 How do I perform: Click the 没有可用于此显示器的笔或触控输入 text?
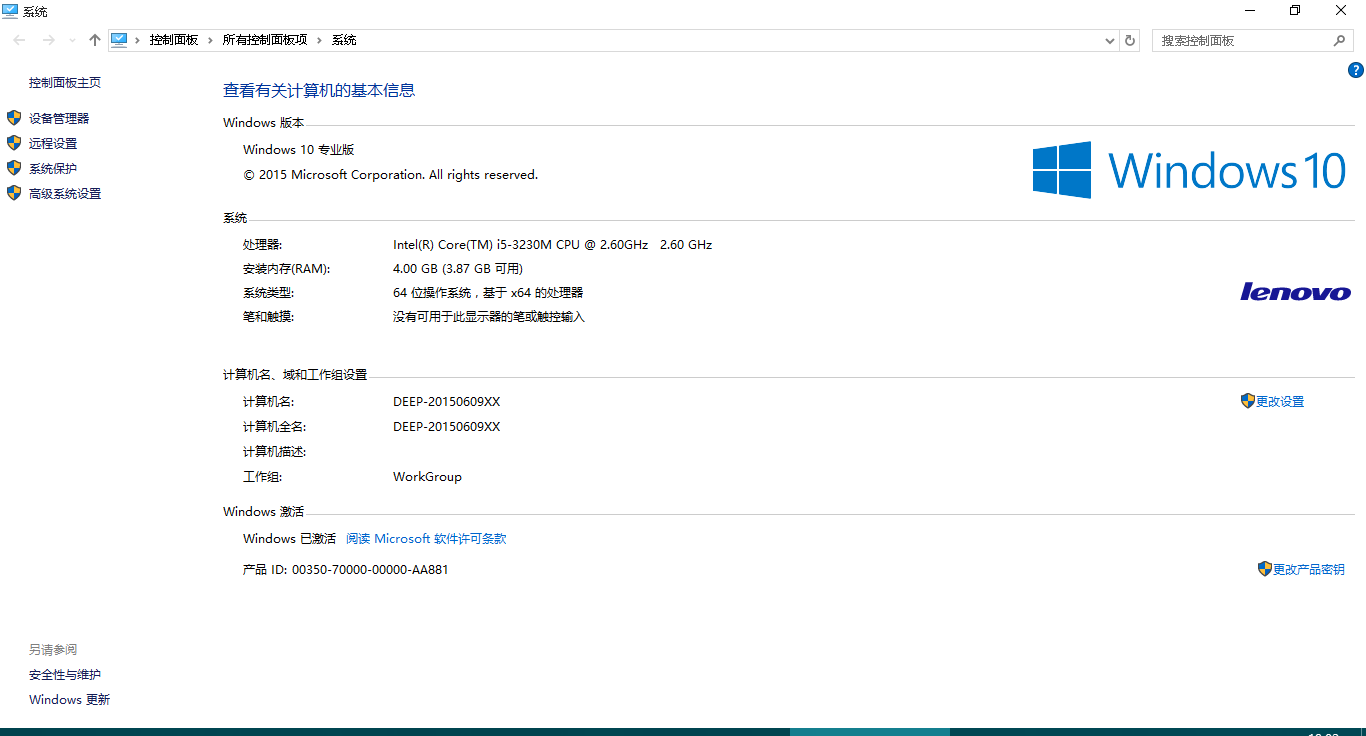(x=489, y=317)
